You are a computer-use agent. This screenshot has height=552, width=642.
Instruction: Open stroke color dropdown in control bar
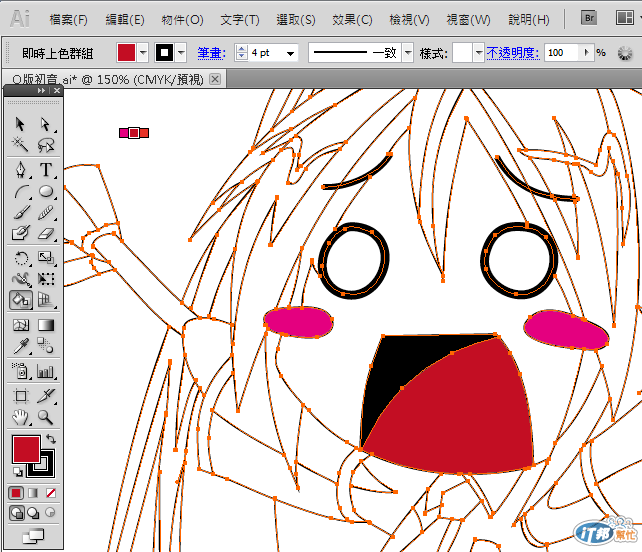181,53
